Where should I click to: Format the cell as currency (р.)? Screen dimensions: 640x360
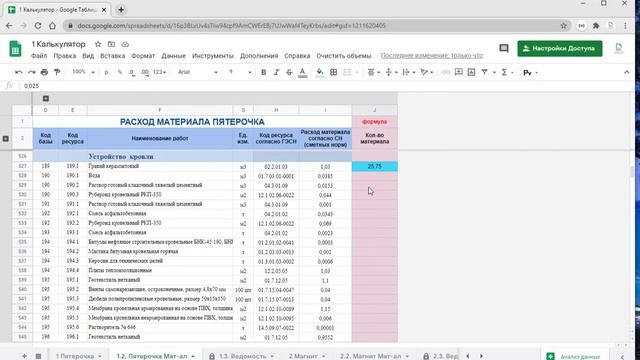pyautogui.click(x=107, y=72)
